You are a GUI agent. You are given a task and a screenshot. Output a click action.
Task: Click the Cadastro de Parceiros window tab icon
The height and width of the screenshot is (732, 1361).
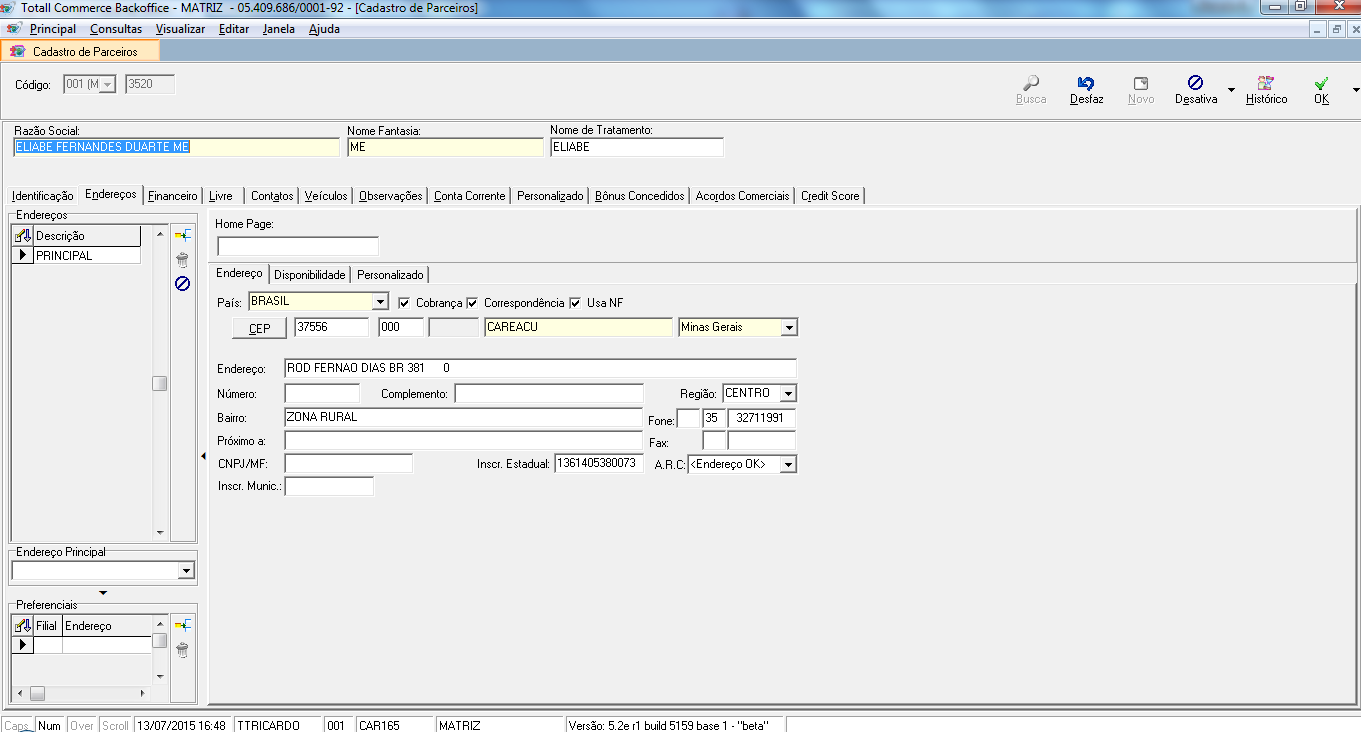(17, 51)
